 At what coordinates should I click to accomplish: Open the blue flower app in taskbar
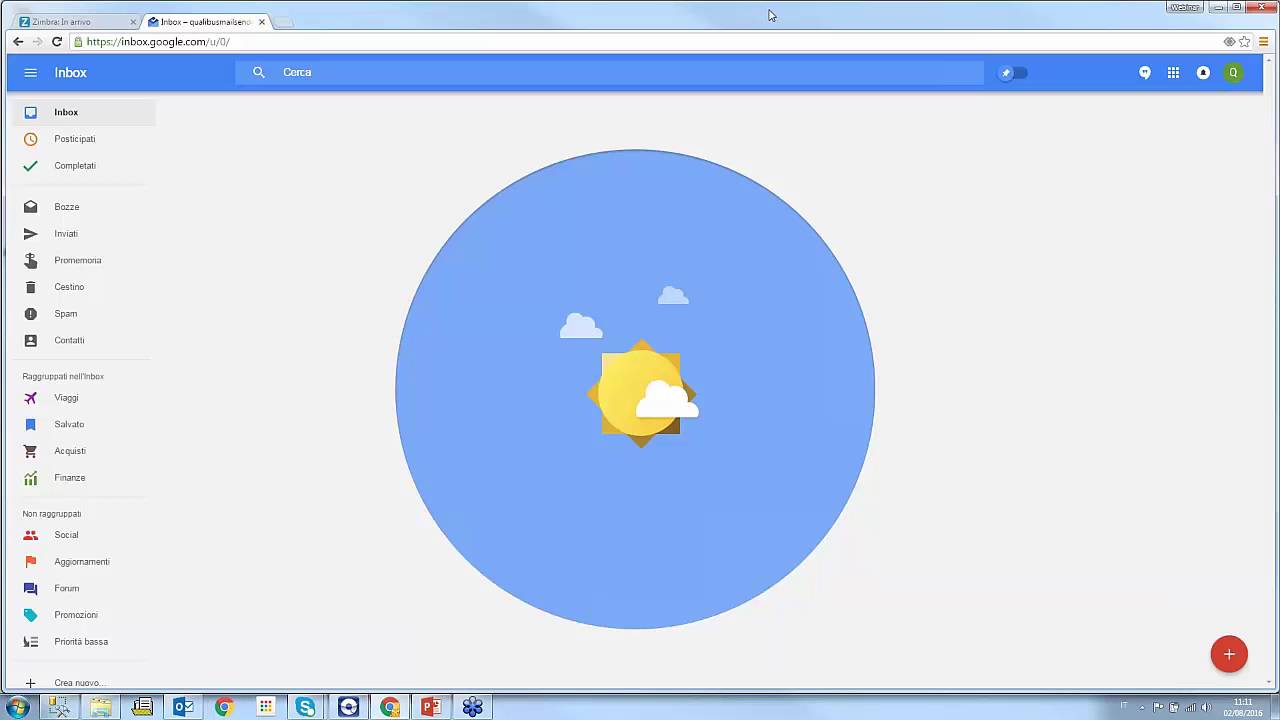click(472, 707)
